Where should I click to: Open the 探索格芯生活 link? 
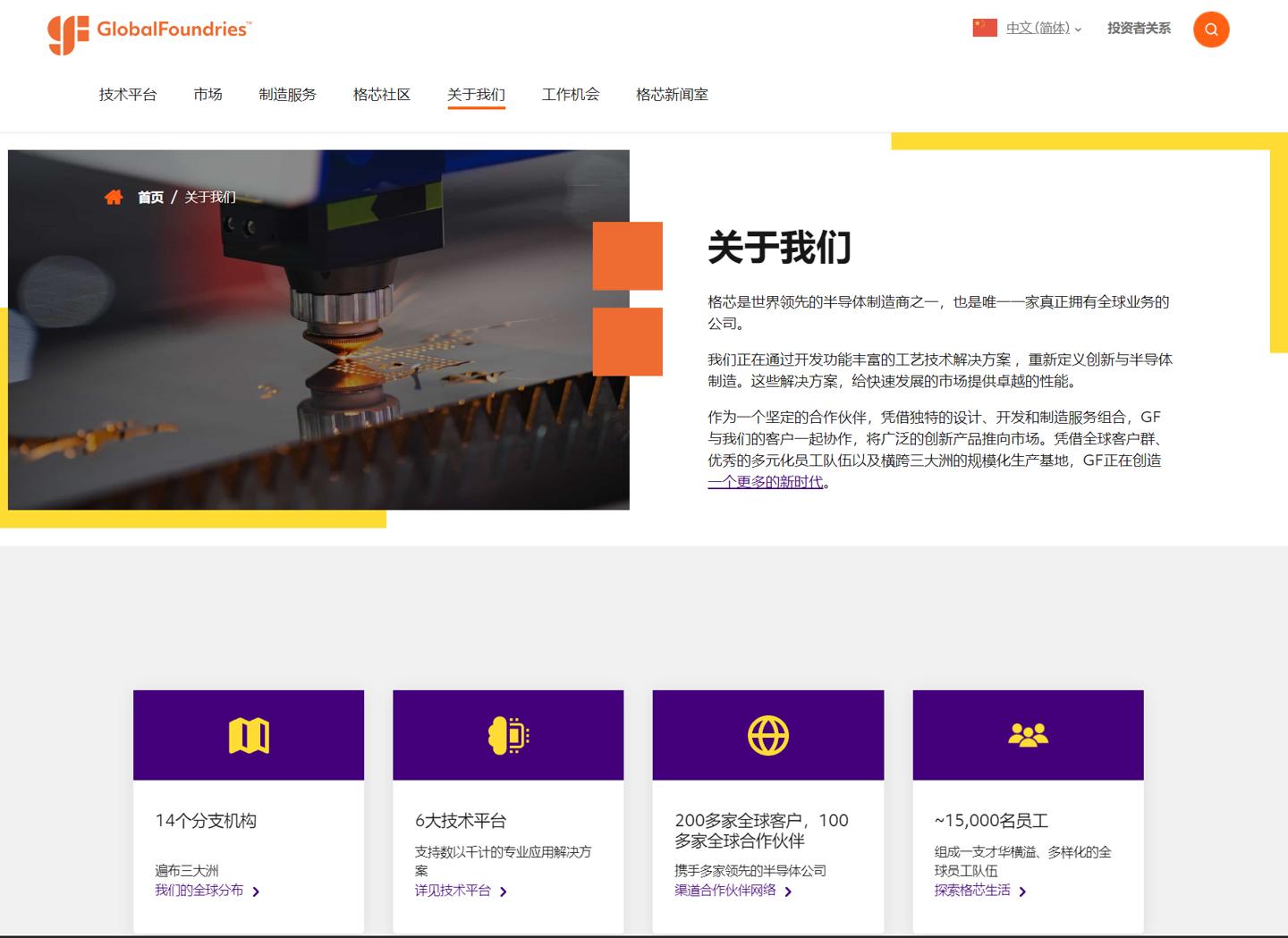pos(972,891)
